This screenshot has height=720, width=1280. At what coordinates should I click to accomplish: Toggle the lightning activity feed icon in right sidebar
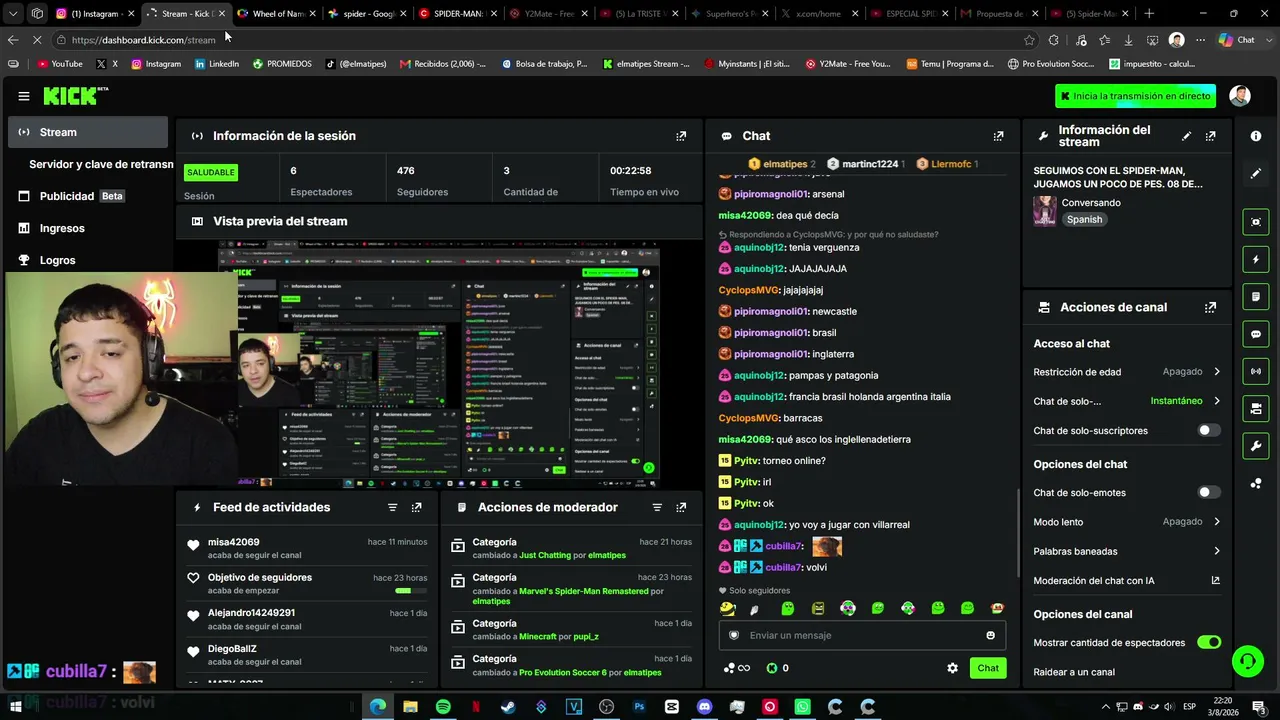coord(1256,259)
